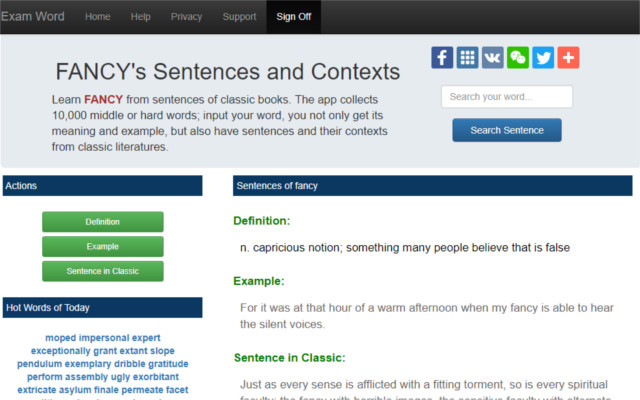Click the word search input field
The image size is (640, 400).
click(506, 97)
